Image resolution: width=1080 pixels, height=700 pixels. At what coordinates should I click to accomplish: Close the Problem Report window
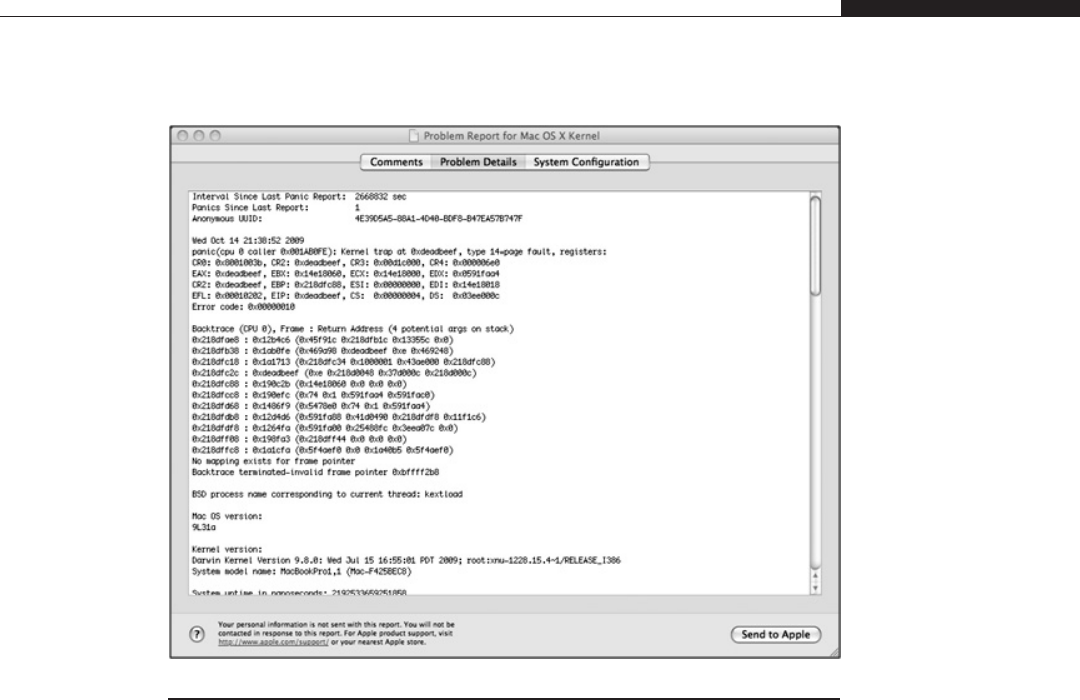tap(183, 136)
